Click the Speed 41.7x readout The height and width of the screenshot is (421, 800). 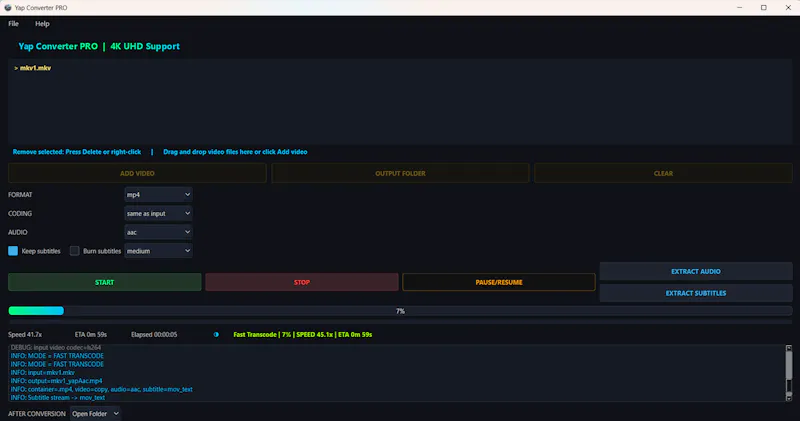pos(25,335)
